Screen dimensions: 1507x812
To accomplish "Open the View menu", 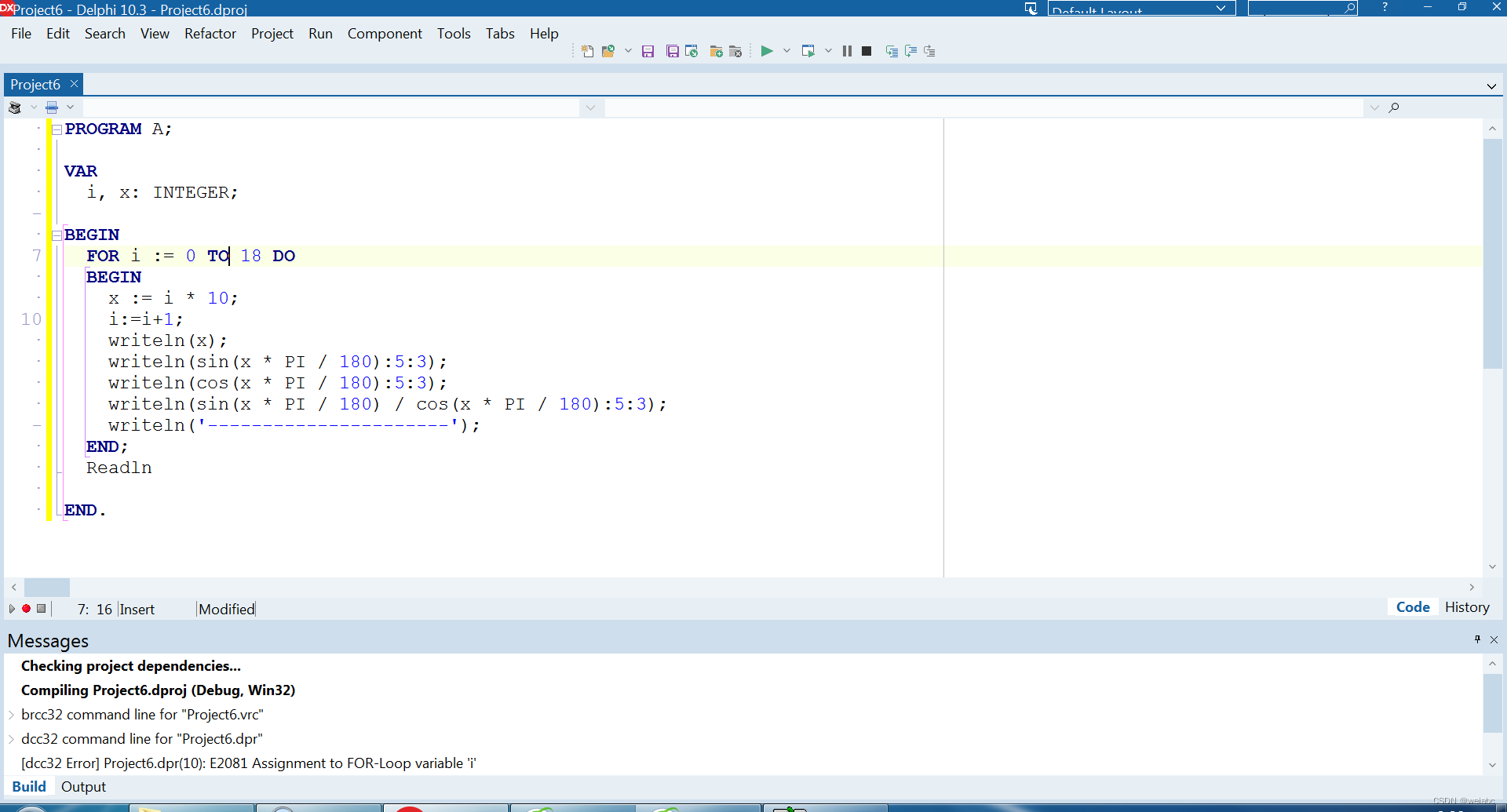I will coord(155,34).
